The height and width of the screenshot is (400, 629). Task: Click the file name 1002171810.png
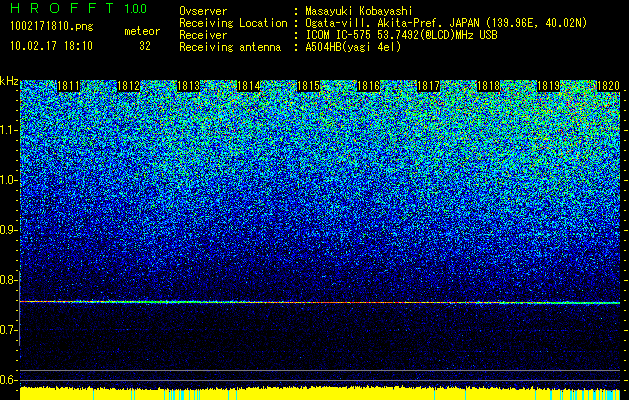51,27
